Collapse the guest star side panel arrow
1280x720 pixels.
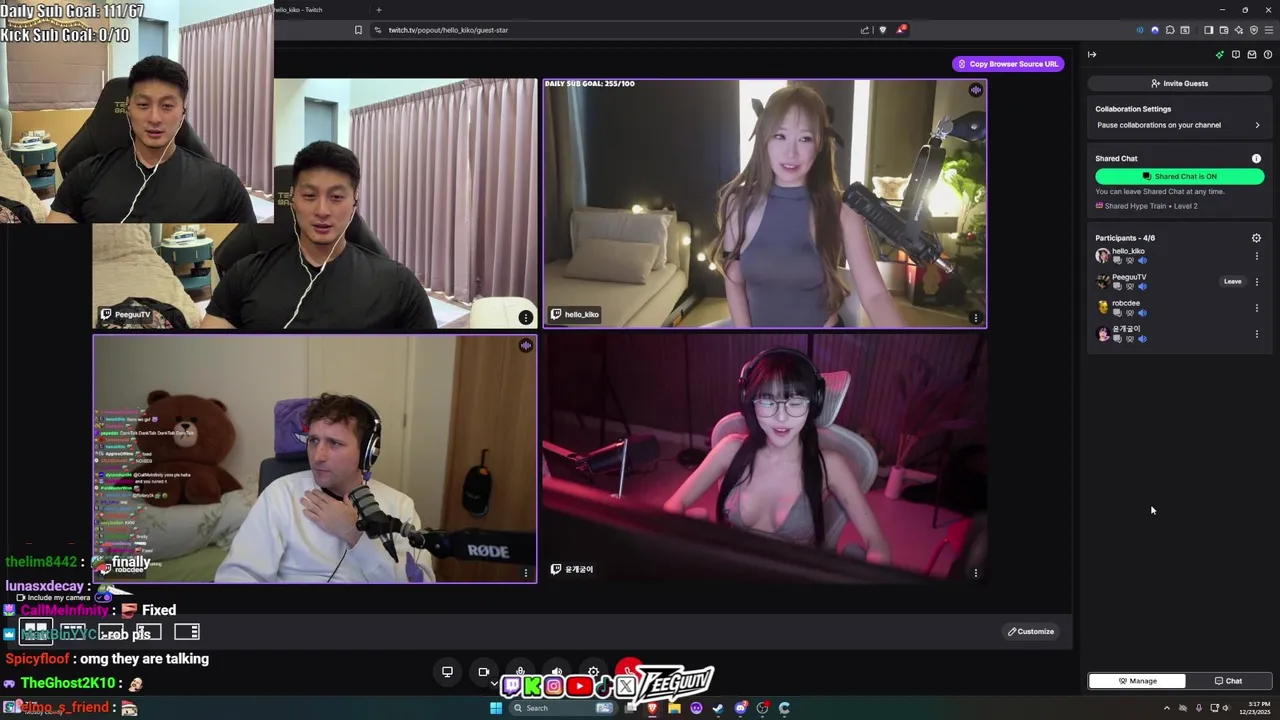coord(1092,55)
